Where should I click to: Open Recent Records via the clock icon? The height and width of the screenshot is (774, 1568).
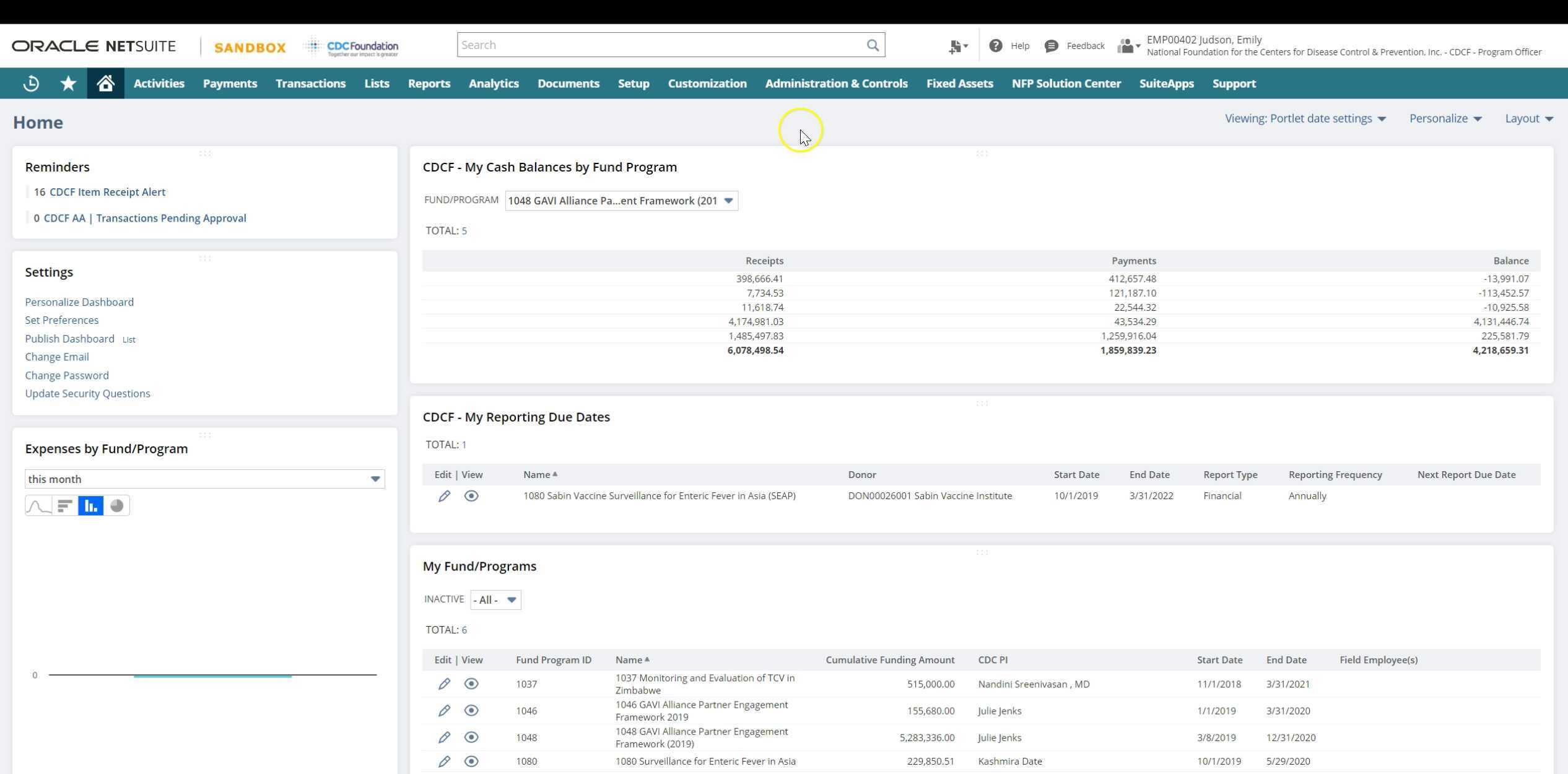[31, 83]
